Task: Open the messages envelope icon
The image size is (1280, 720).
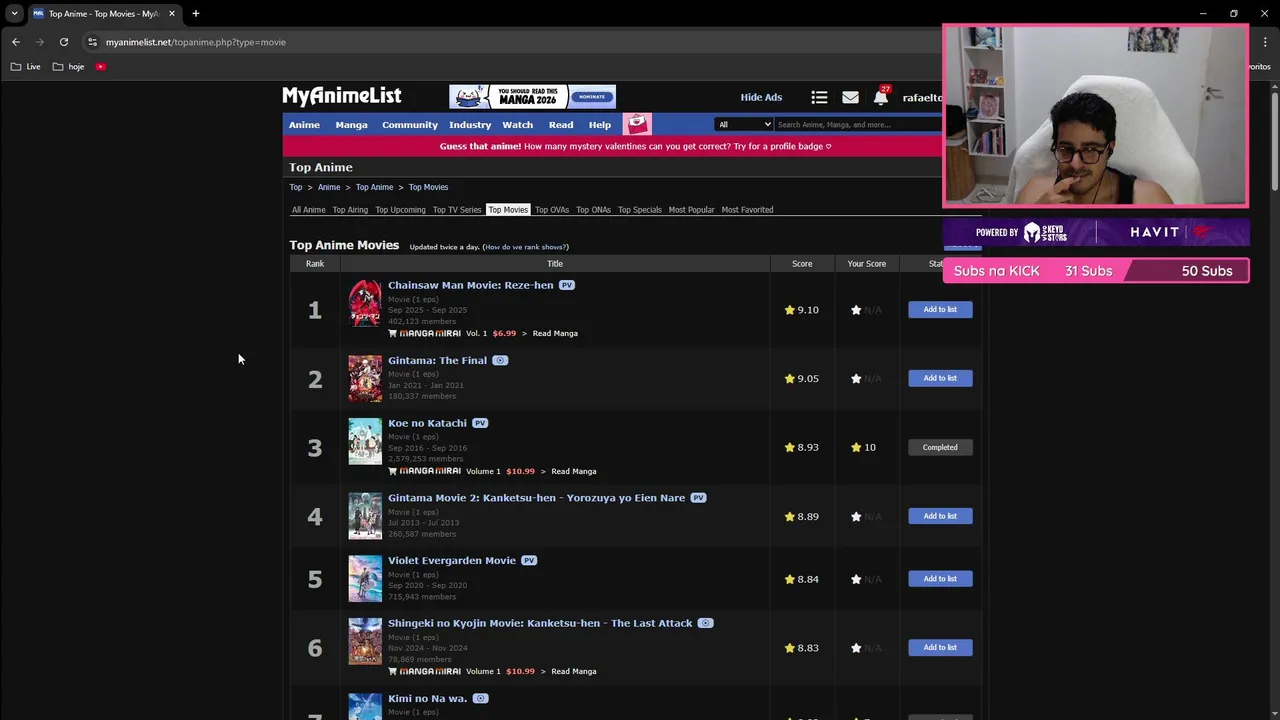Action: tap(850, 97)
